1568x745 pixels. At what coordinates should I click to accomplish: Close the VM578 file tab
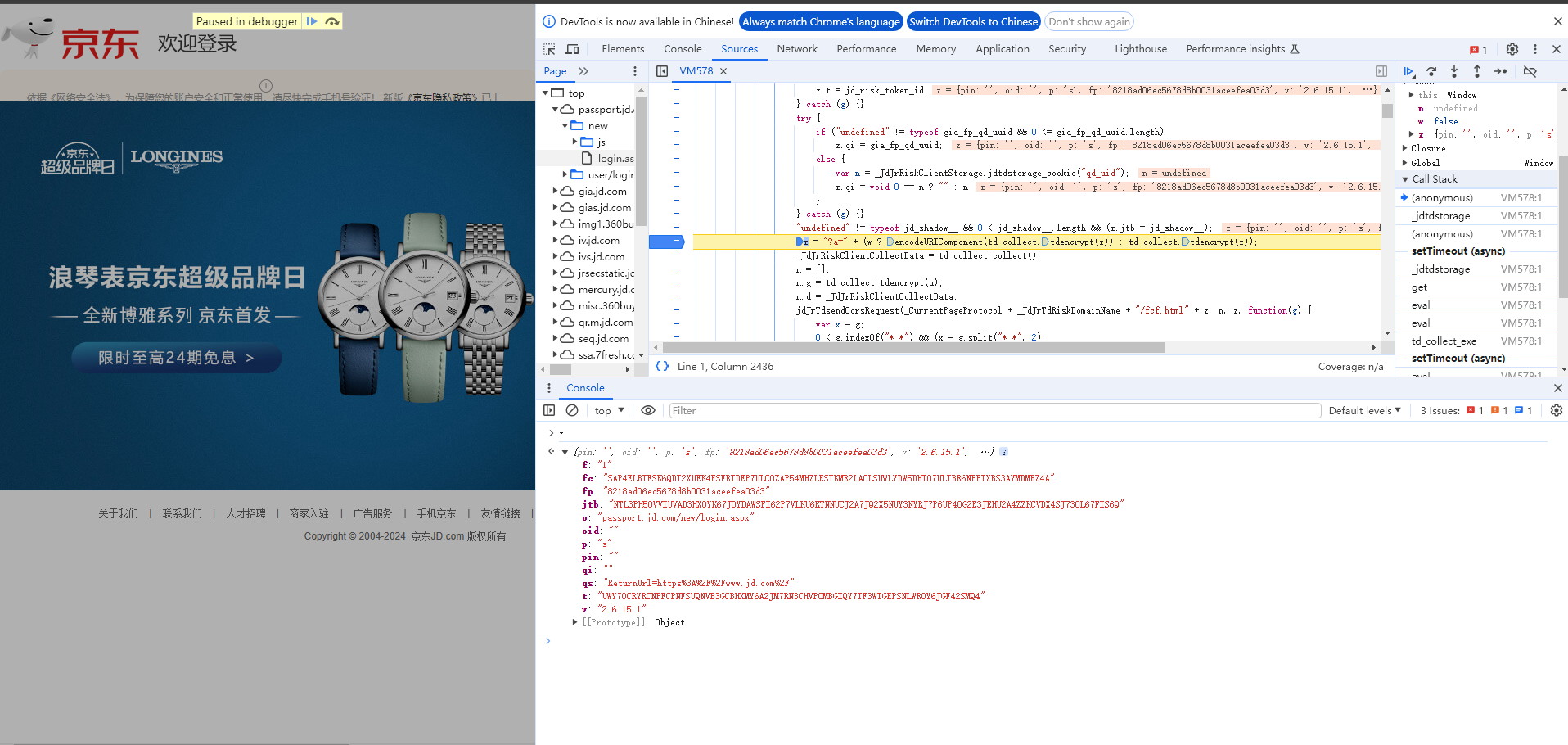[723, 71]
